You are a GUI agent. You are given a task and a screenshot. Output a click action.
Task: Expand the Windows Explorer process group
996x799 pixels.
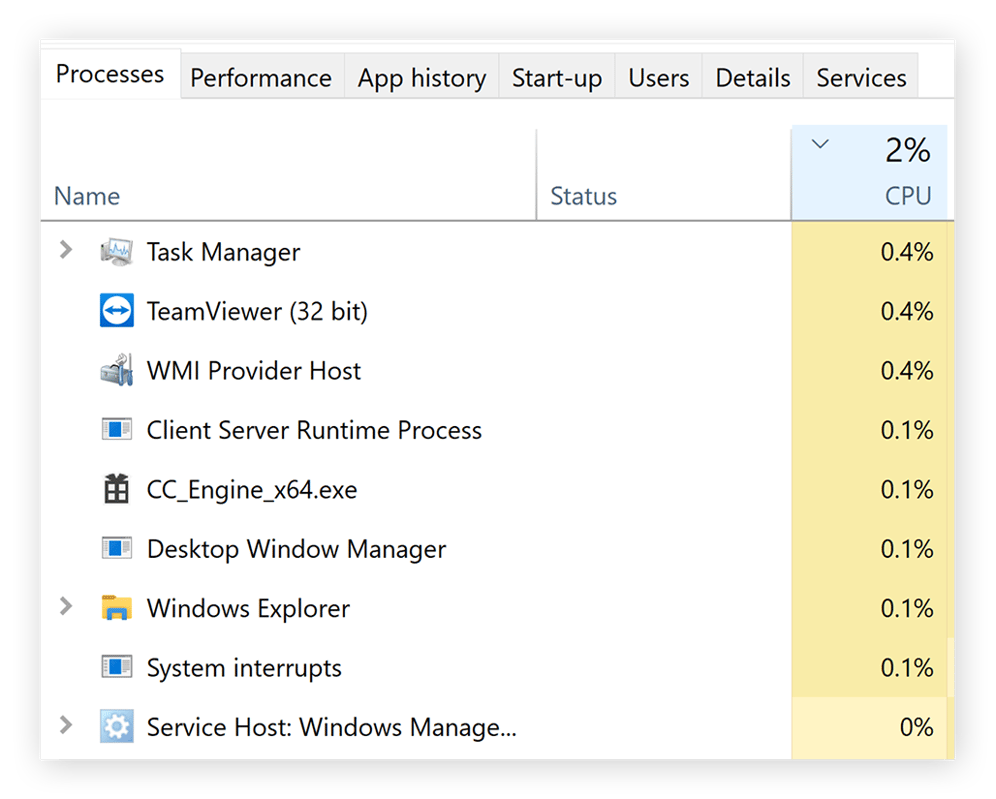(66, 608)
